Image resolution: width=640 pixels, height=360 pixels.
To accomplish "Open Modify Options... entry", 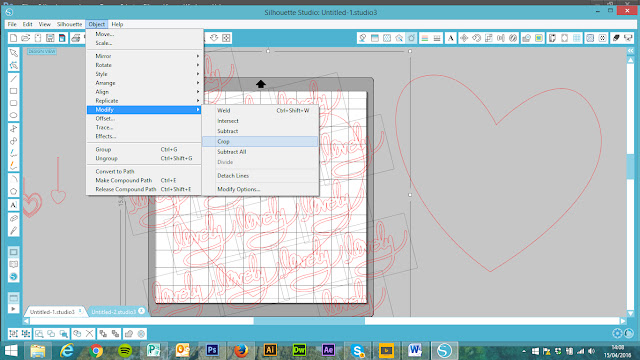I will [238, 189].
